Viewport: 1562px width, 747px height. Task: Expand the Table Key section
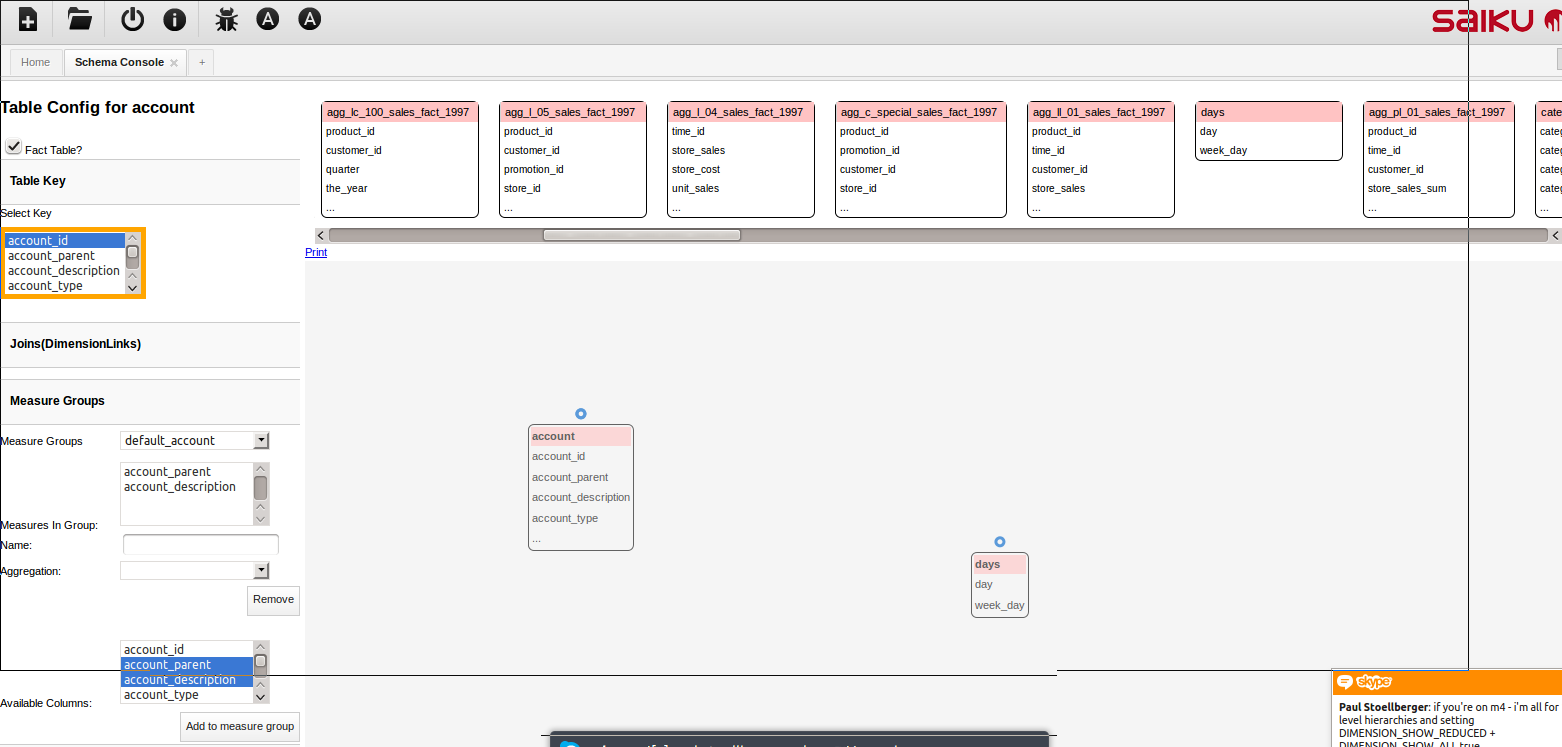[x=150, y=181]
